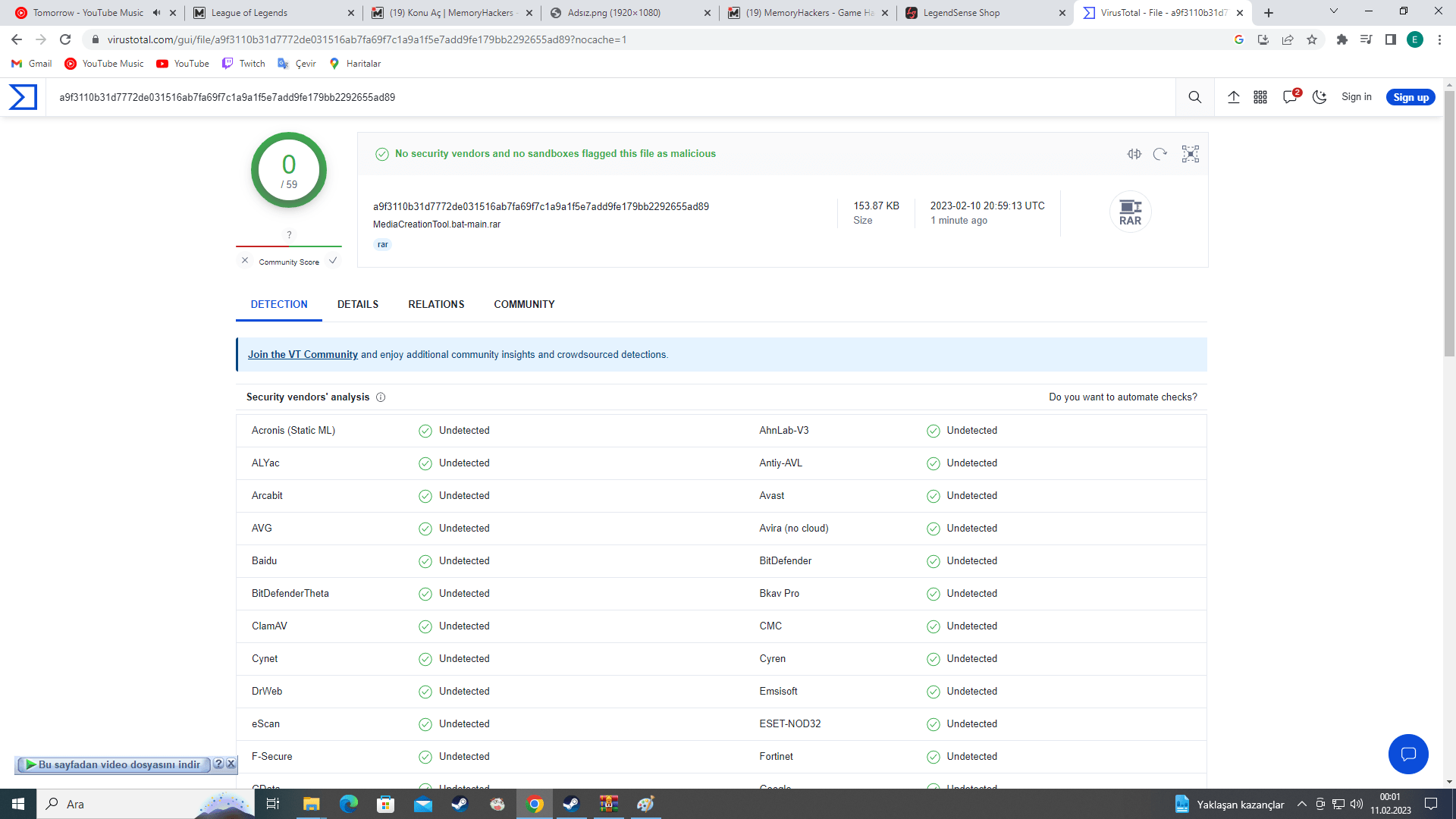Click the Chrome extensions puzzle icon

click(1342, 39)
